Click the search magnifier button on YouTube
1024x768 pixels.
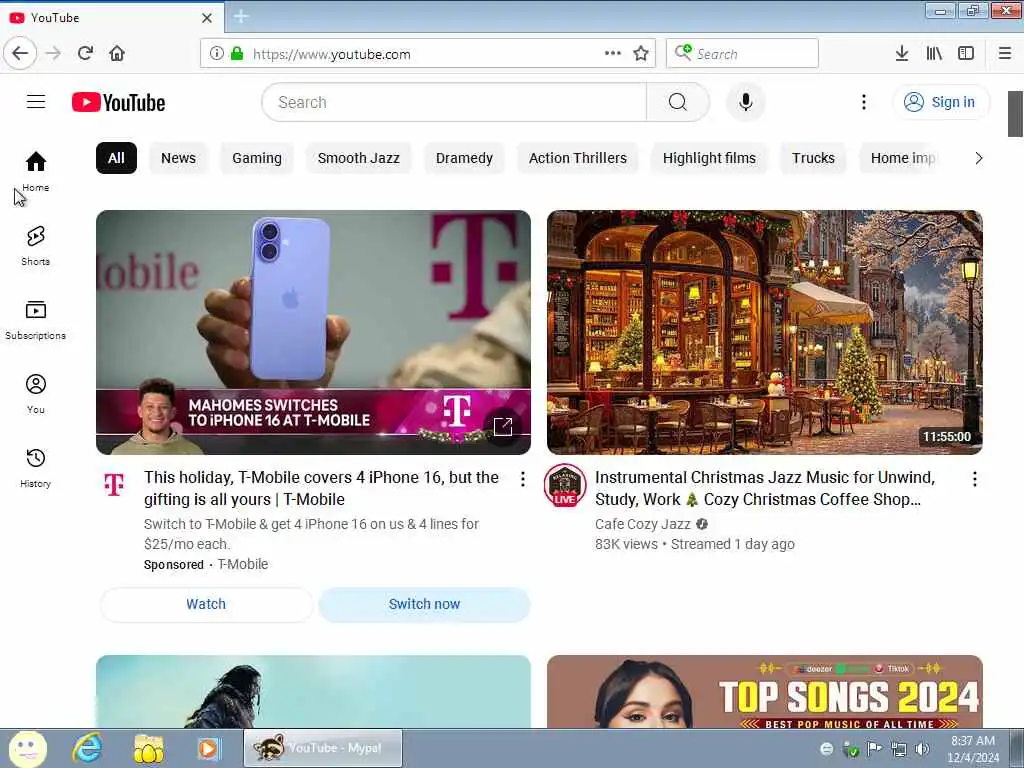coord(677,102)
